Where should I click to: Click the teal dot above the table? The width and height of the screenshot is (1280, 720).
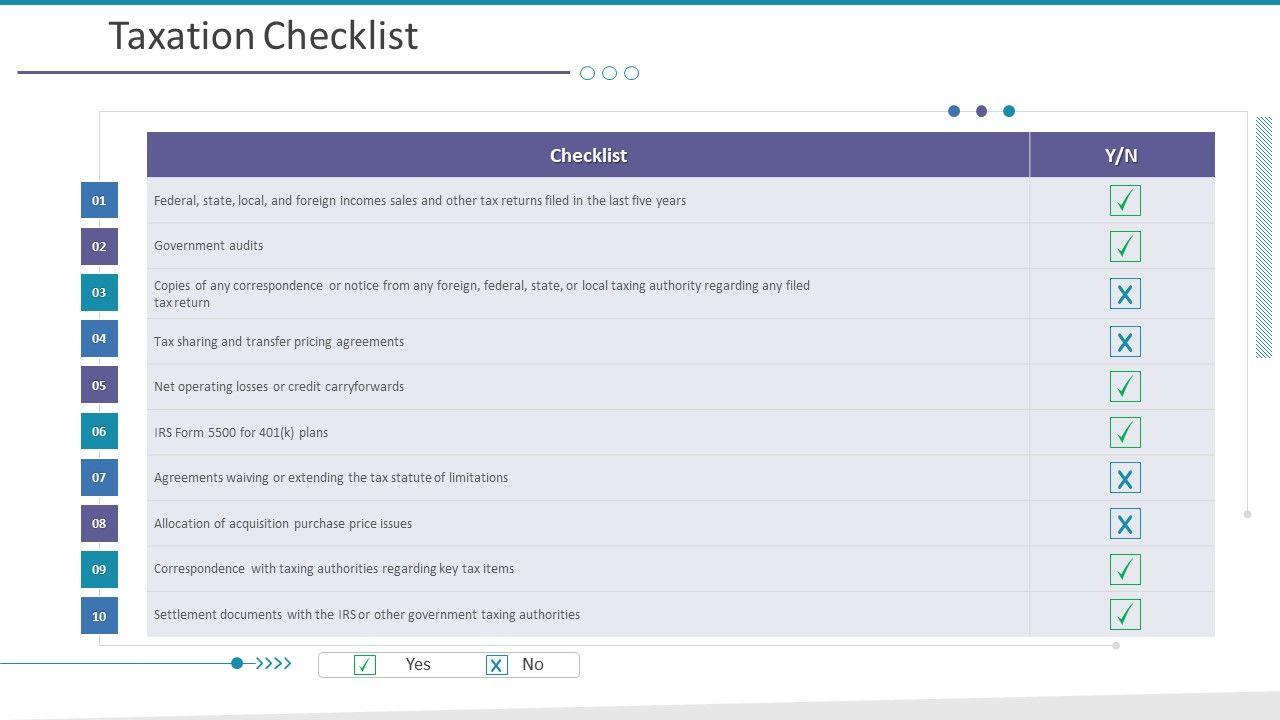click(1009, 111)
